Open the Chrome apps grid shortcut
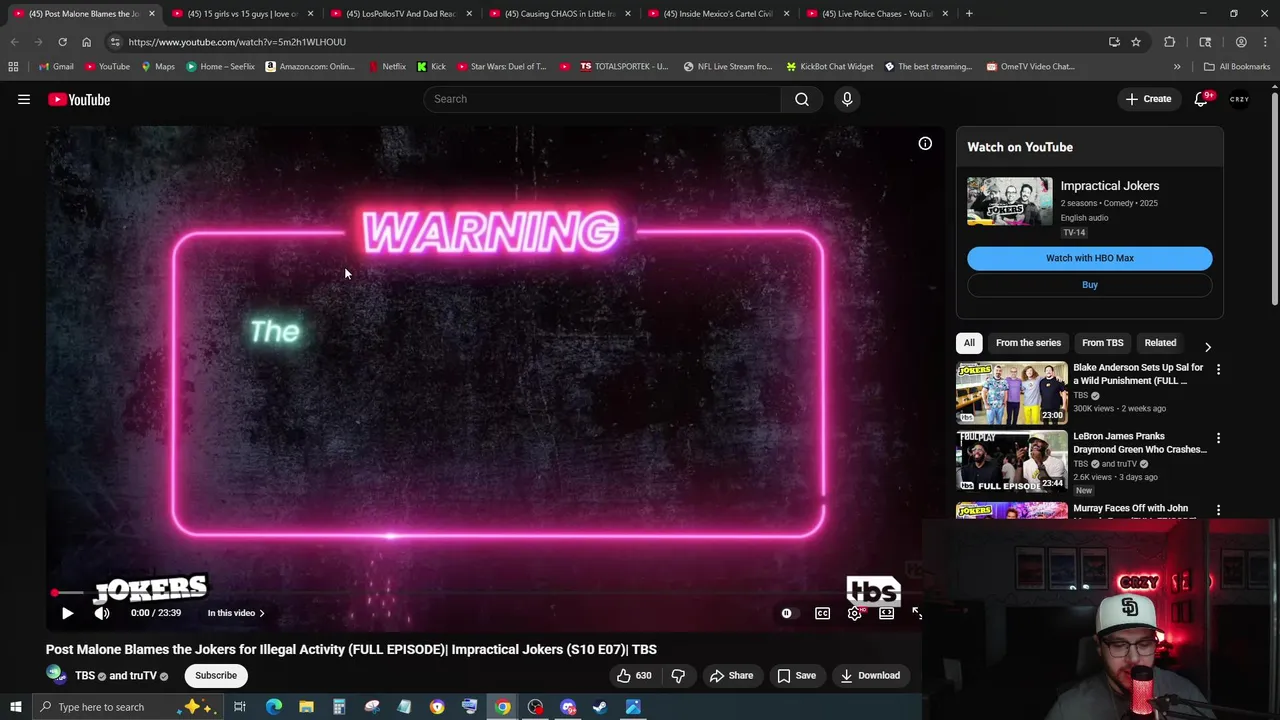Viewport: 1280px width, 720px height. (x=13, y=67)
